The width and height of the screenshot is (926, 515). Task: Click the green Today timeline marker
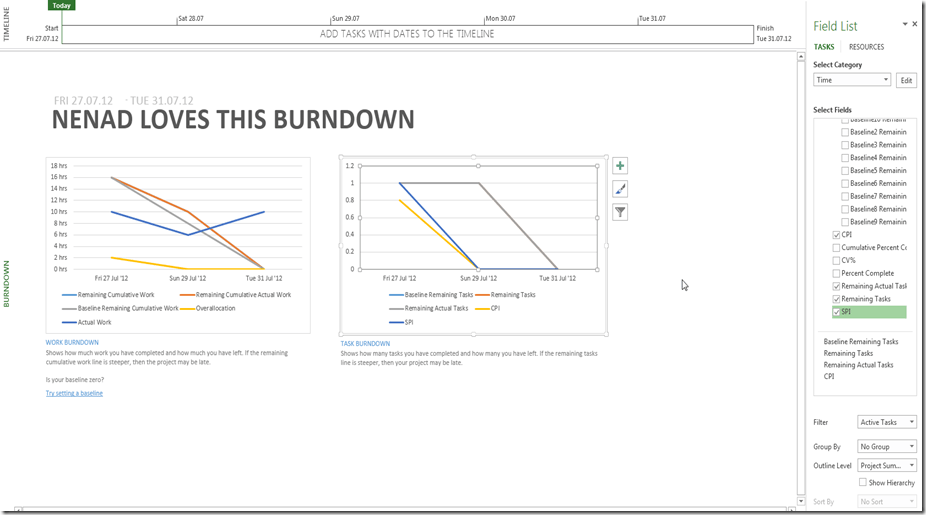[x=61, y=5]
